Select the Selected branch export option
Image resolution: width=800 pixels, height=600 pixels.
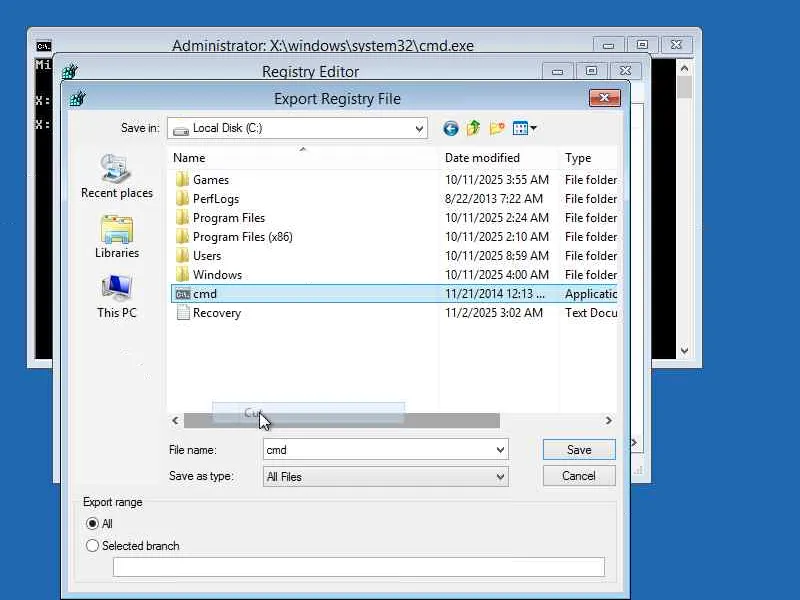pyautogui.click(x=92, y=545)
